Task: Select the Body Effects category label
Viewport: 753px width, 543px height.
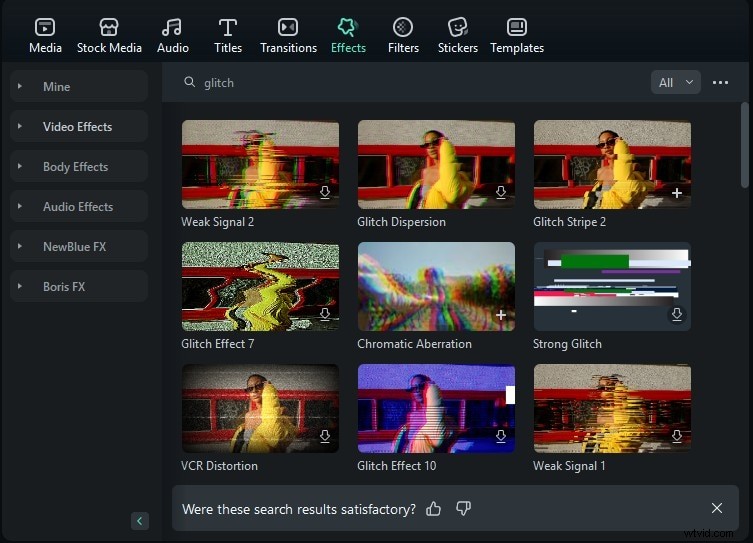Action: coord(75,167)
